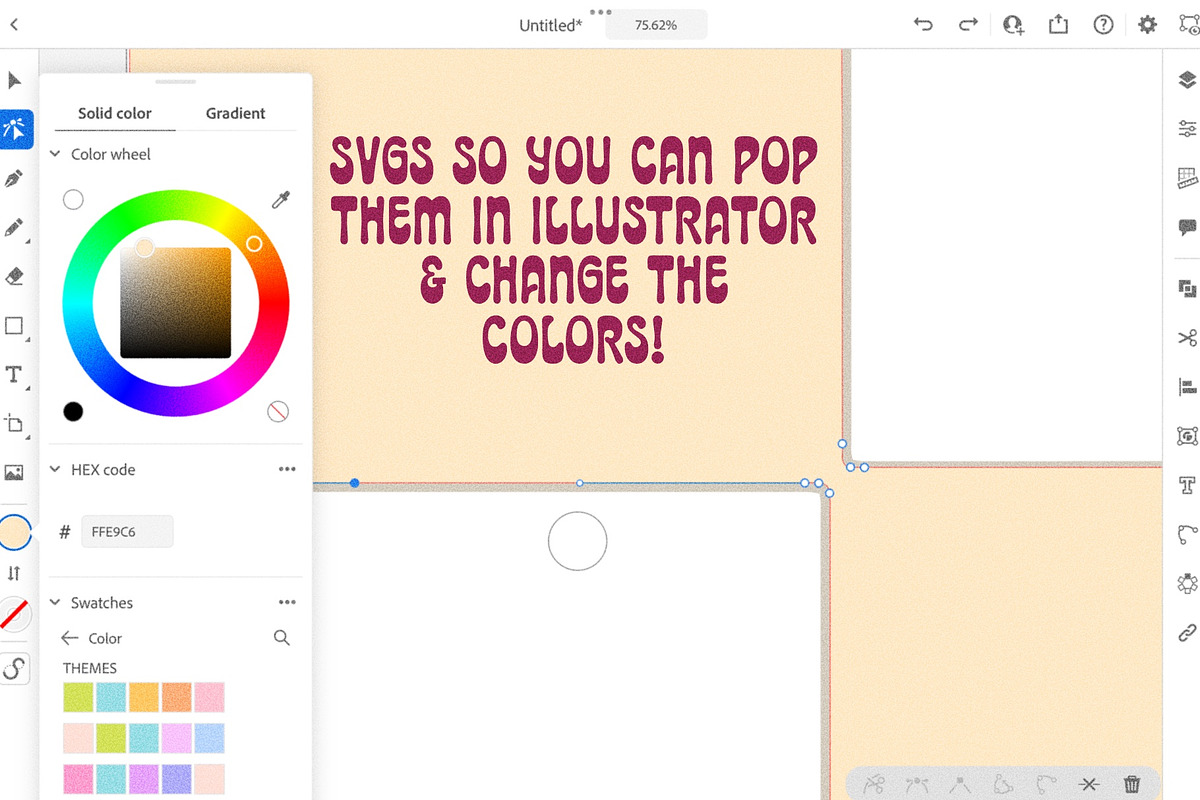The width and height of the screenshot is (1200, 800).
Task: Undo the last action
Action: coord(923,25)
